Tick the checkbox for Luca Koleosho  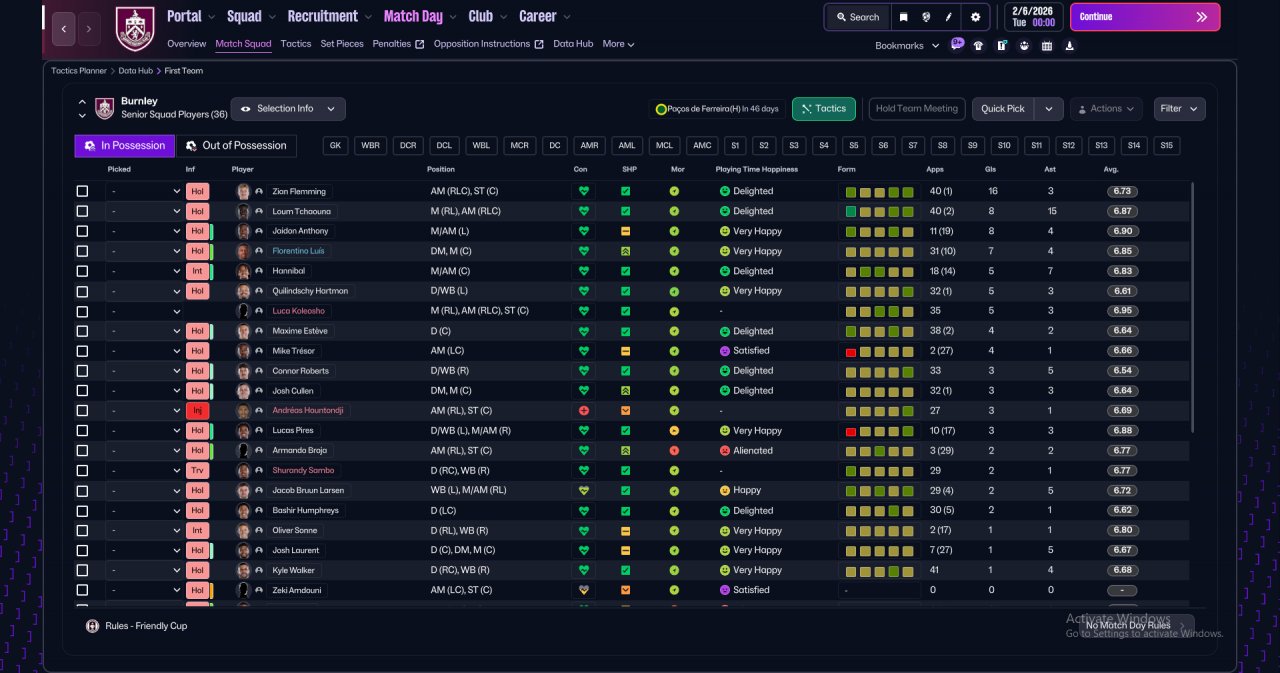82,311
